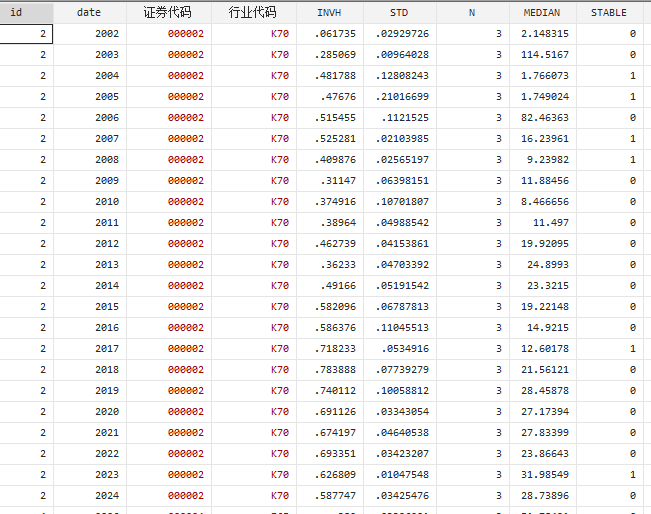The width and height of the screenshot is (651, 514).
Task: Click the 证券代码 column header
Action: 168,13
